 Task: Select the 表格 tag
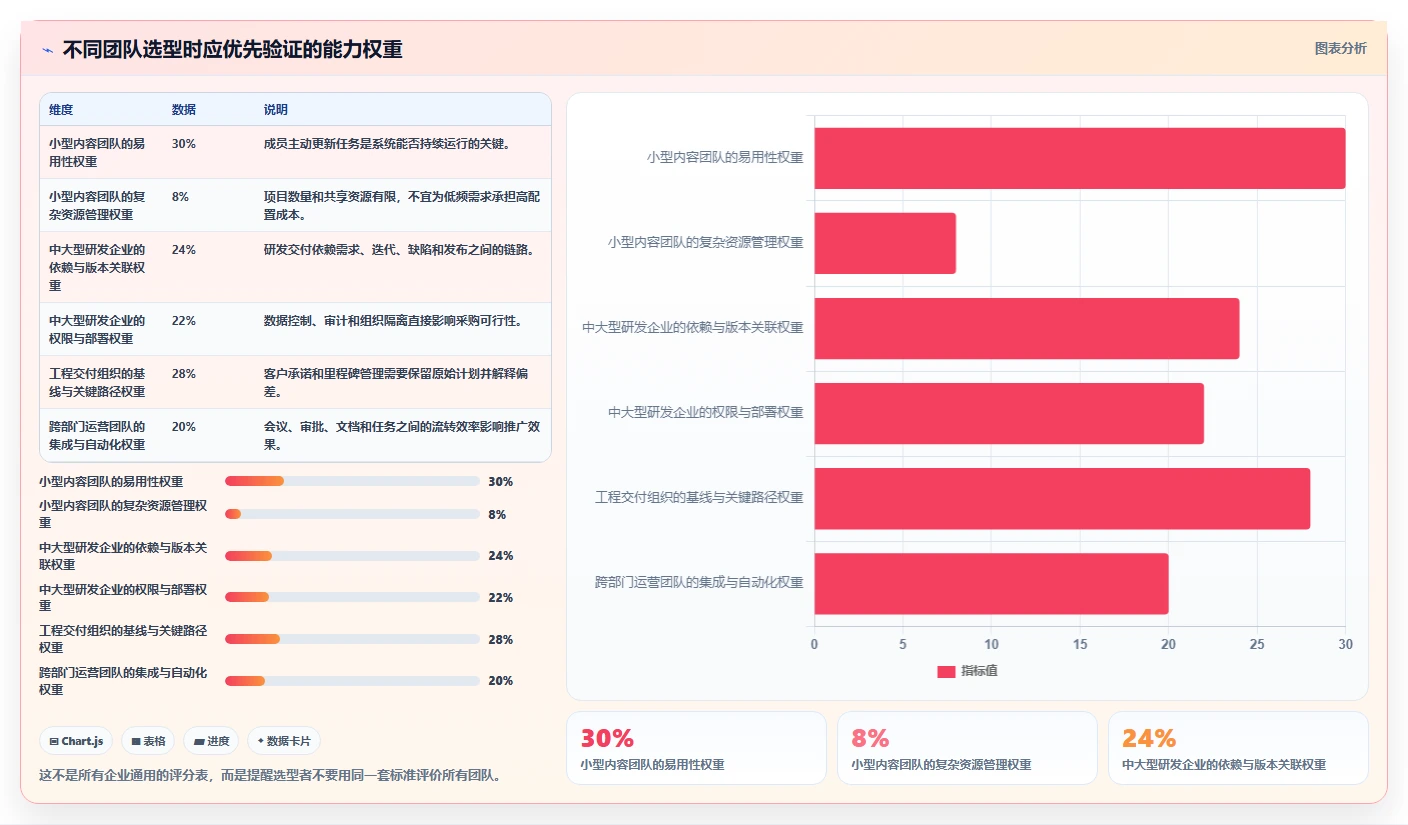(148, 741)
